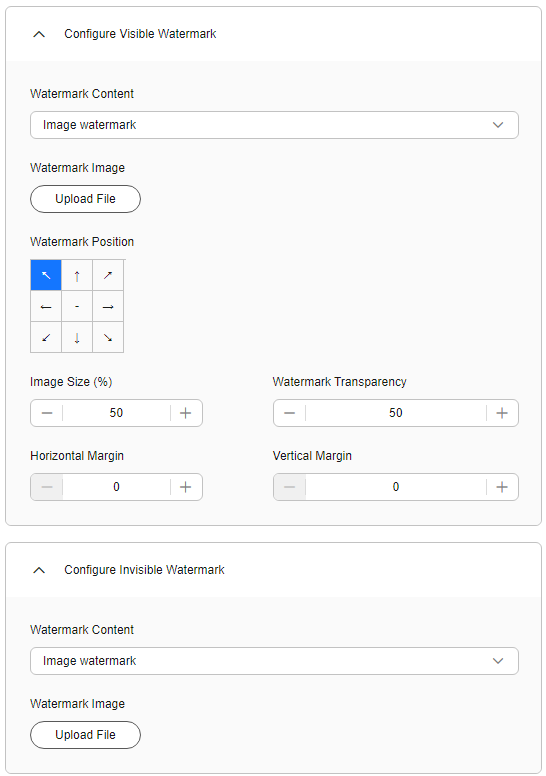Select middle-left watermark position arrow
This screenshot has height=776, width=546.
coord(46,306)
